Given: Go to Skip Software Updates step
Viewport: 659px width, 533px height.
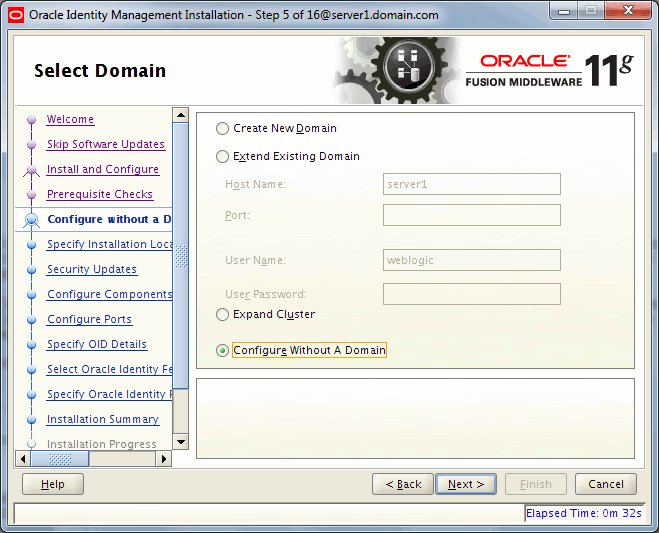Looking at the screenshot, I should pyautogui.click(x=106, y=144).
